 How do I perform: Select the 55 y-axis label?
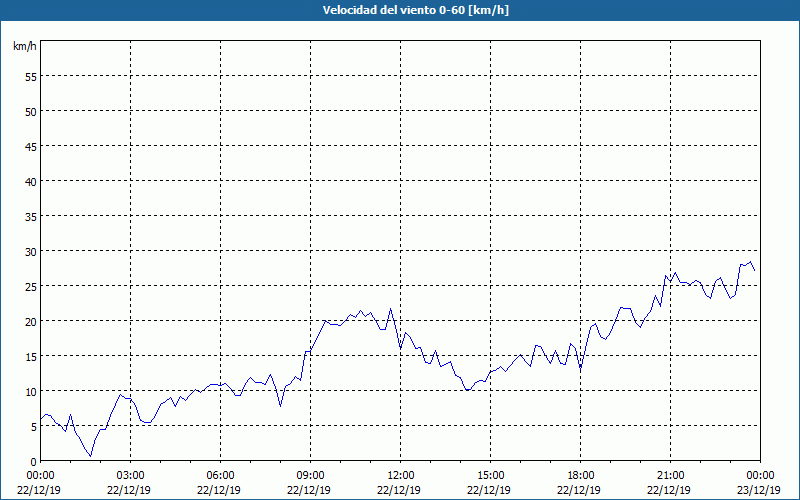31,76
